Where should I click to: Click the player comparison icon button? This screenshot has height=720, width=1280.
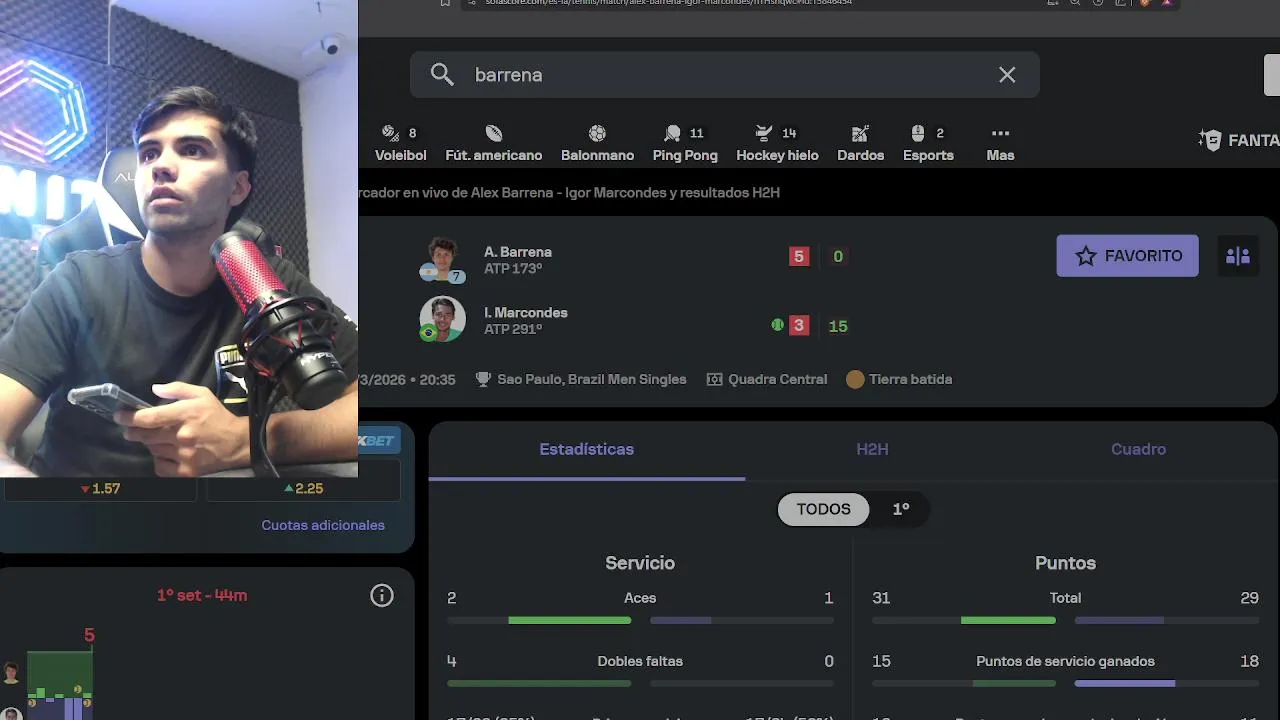click(1238, 256)
